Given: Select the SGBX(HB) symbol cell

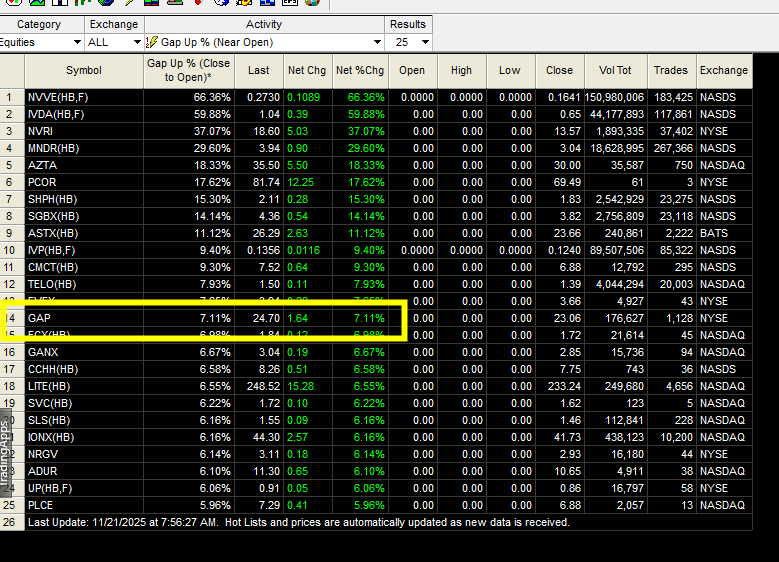Looking at the screenshot, I should 84,216.
